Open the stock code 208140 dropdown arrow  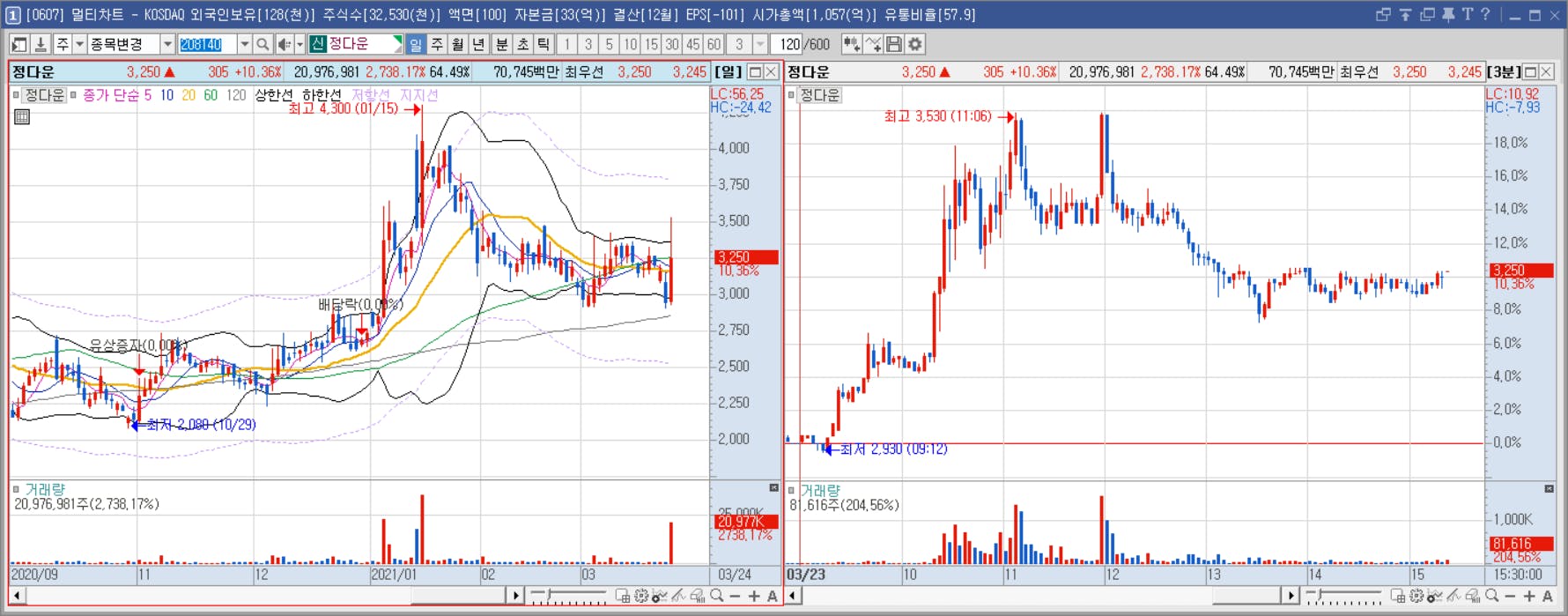click(245, 44)
